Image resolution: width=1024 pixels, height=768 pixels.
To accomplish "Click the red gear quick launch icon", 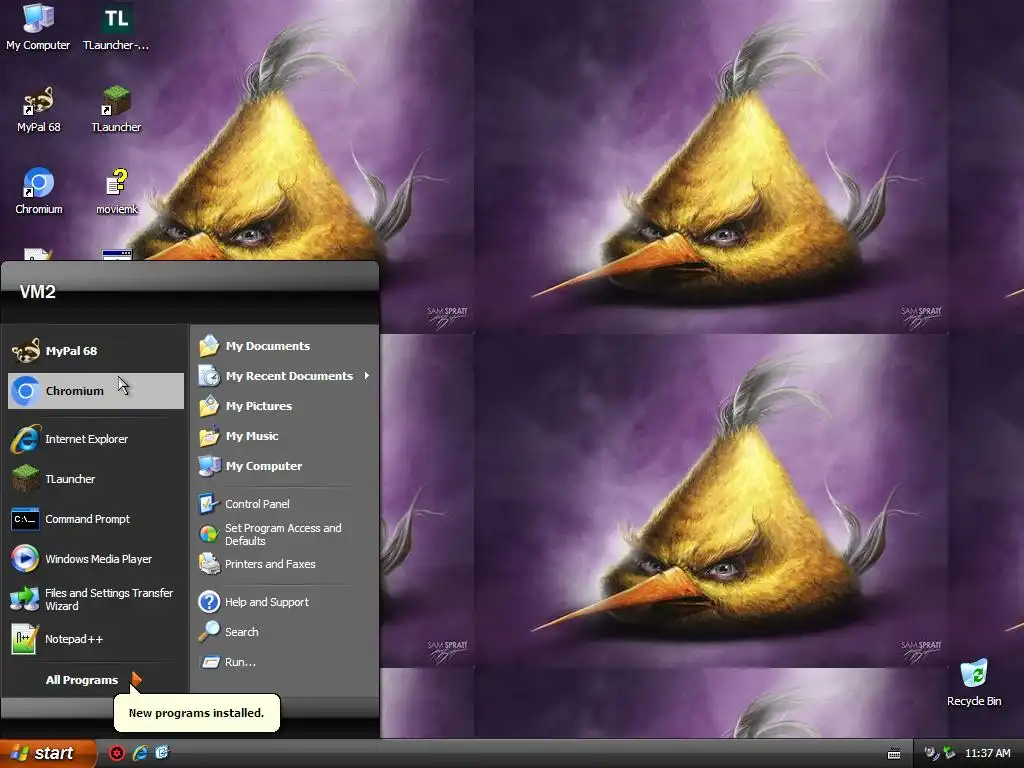I will coord(117,754).
